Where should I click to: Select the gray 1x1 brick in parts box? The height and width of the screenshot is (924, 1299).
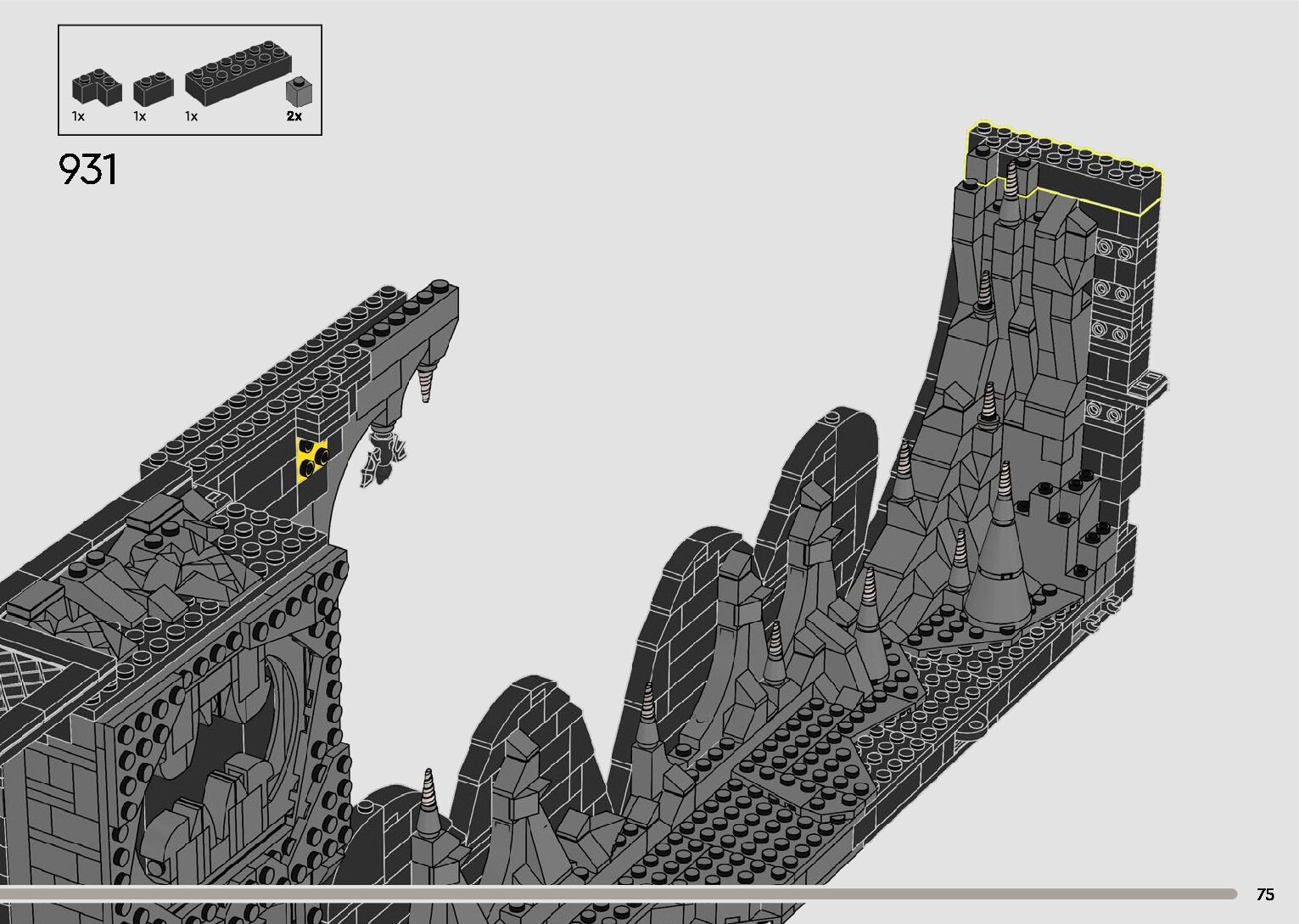[296, 90]
